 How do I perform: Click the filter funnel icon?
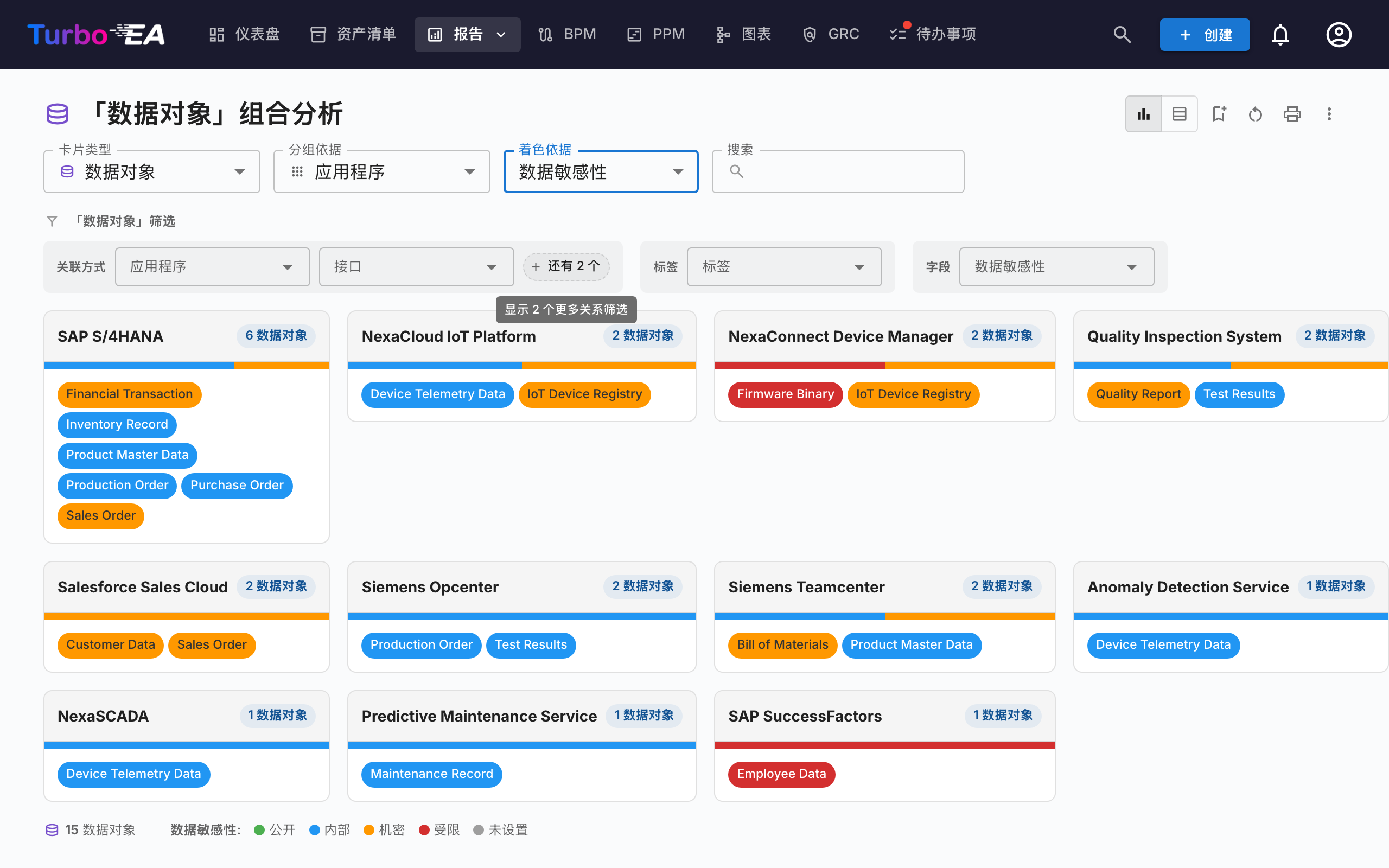point(52,221)
